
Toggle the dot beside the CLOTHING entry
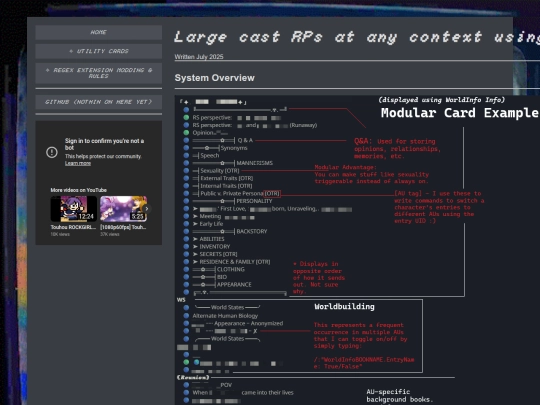click(186, 269)
